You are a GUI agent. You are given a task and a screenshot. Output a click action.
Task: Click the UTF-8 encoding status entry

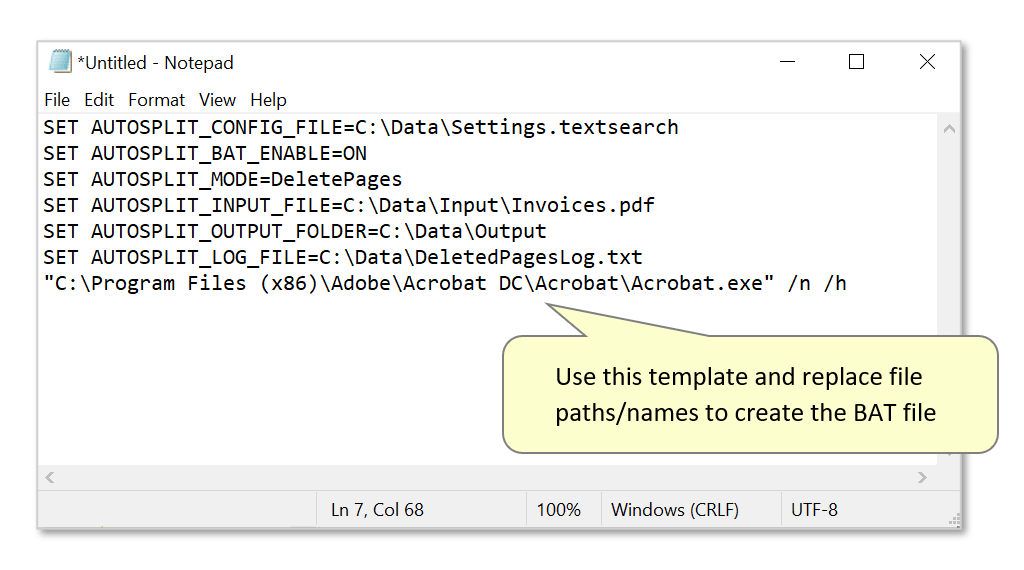click(814, 510)
